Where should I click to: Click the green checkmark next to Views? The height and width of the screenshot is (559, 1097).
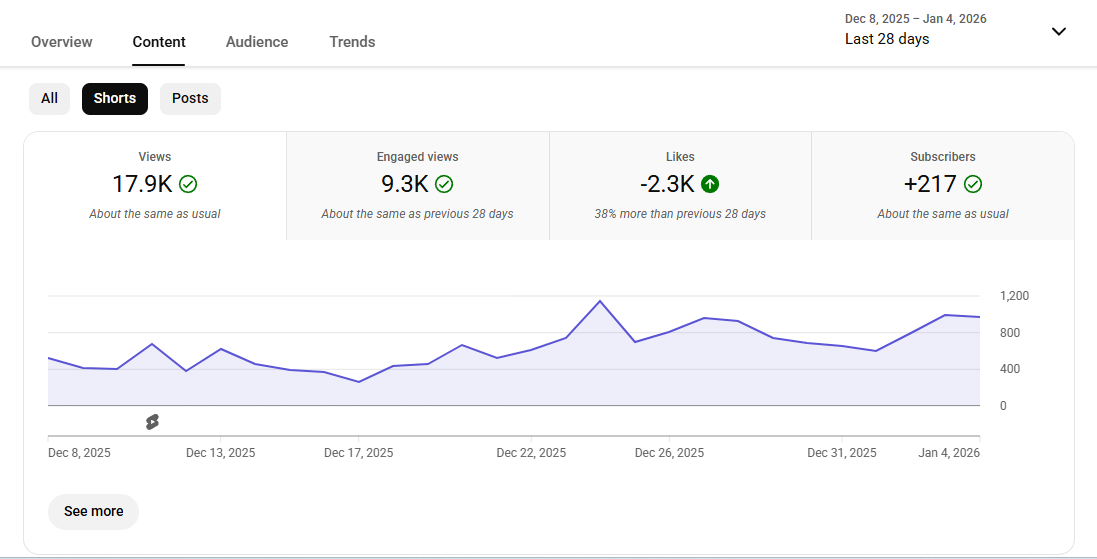[188, 184]
